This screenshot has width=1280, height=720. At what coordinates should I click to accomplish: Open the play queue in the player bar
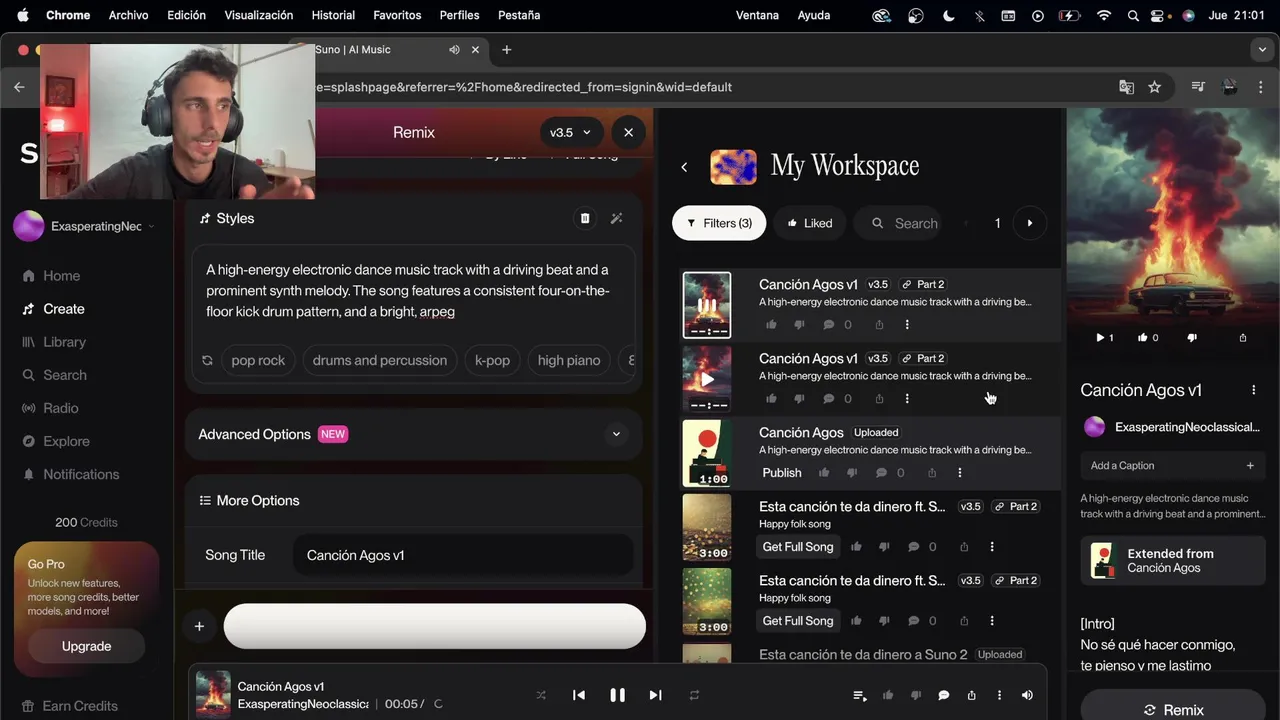(x=859, y=695)
